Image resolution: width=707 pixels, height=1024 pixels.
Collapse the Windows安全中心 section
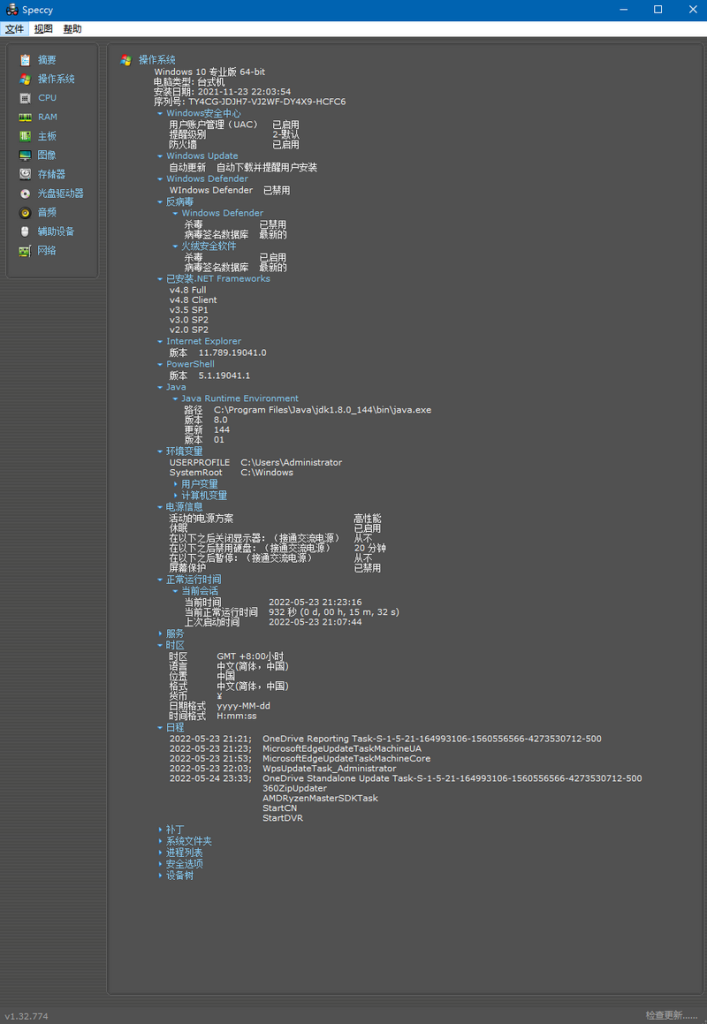pyautogui.click(x=160, y=114)
